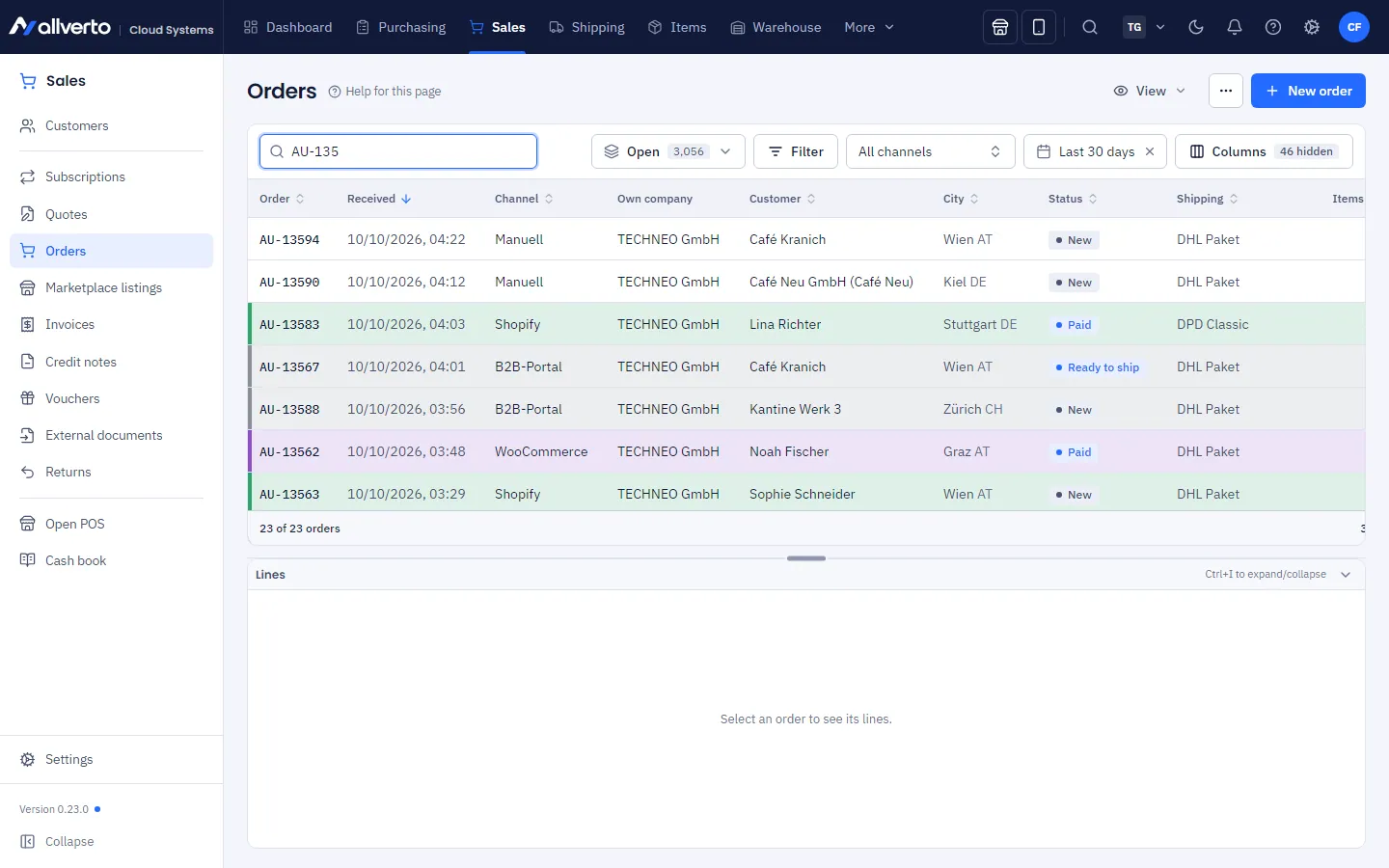Viewport: 1389px width, 868px height.
Task: Select order AU-13594
Action: [x=806, y=239]
